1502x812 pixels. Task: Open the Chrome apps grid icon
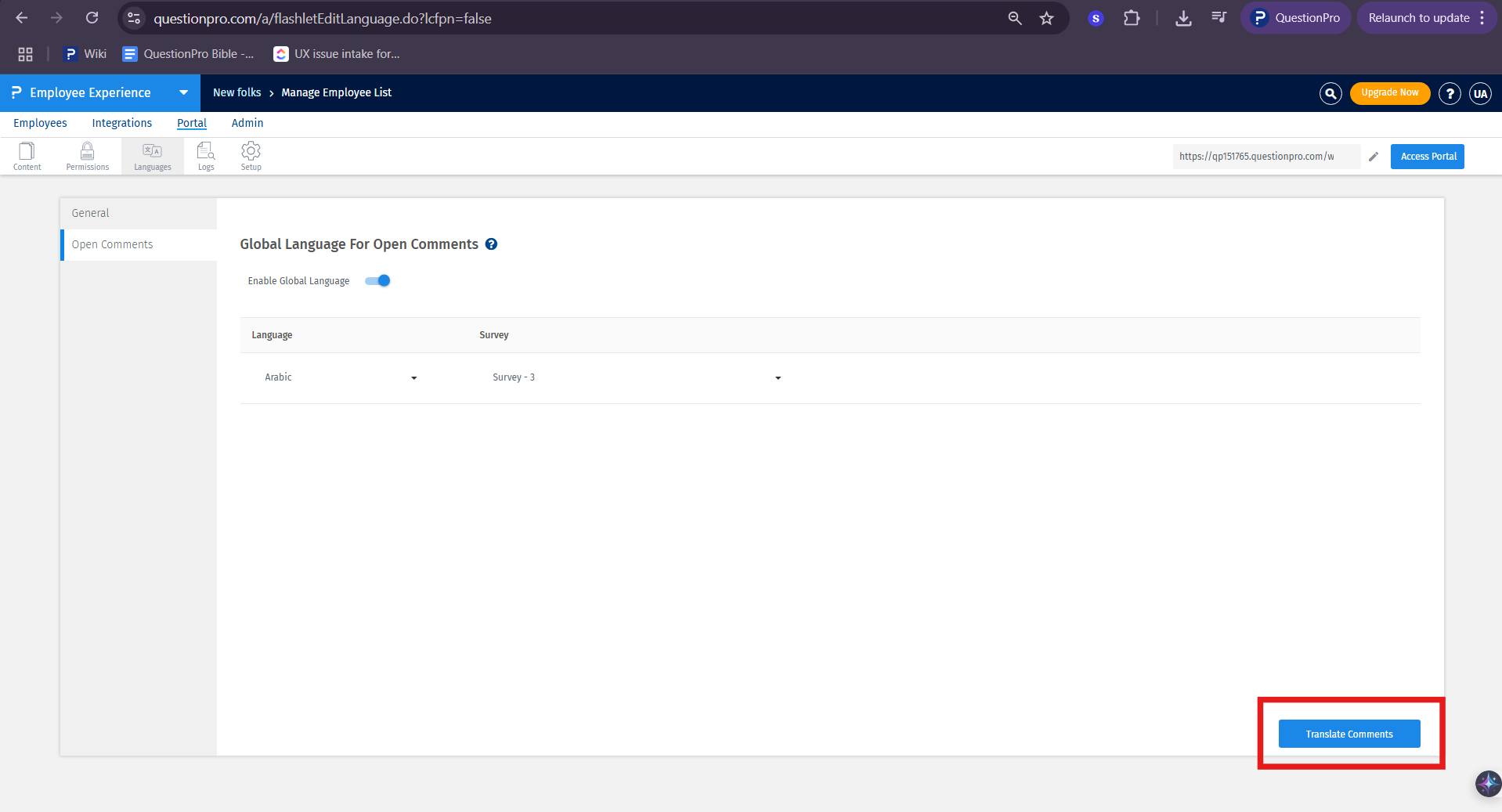(x=25, y=54)
